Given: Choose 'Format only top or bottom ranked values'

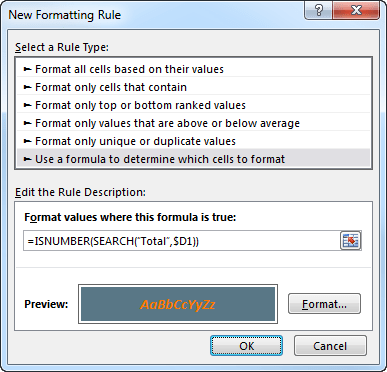Looking at the screenshot, I should pos(194,105).
